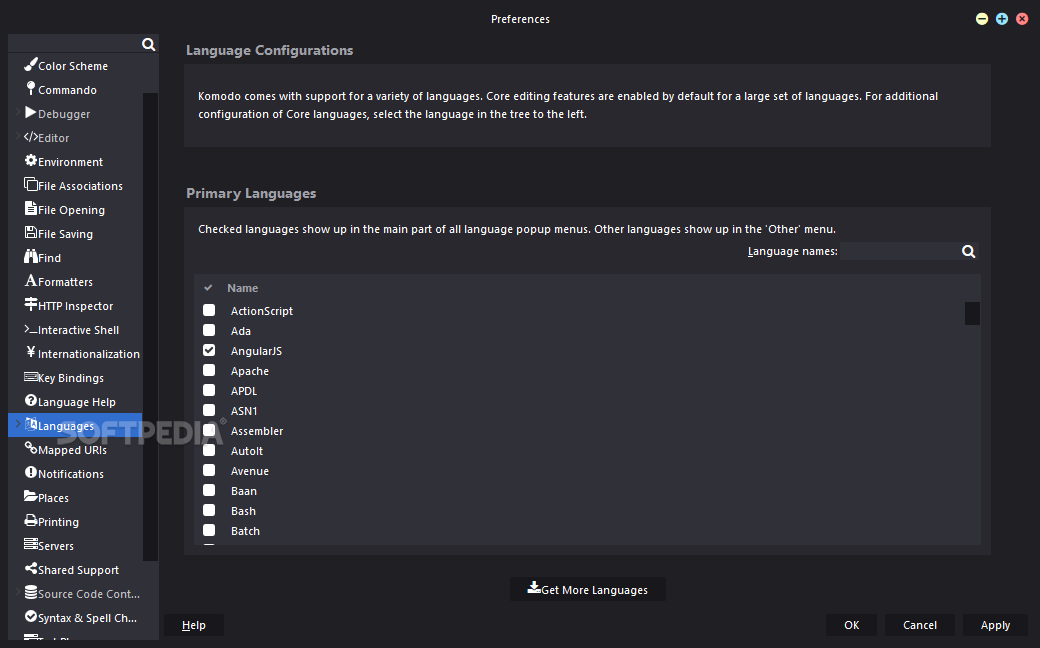1040x648 pixels.
Task: Click the Syntax & Spell Check checkmark icon
Action: (x=31, y=616)
